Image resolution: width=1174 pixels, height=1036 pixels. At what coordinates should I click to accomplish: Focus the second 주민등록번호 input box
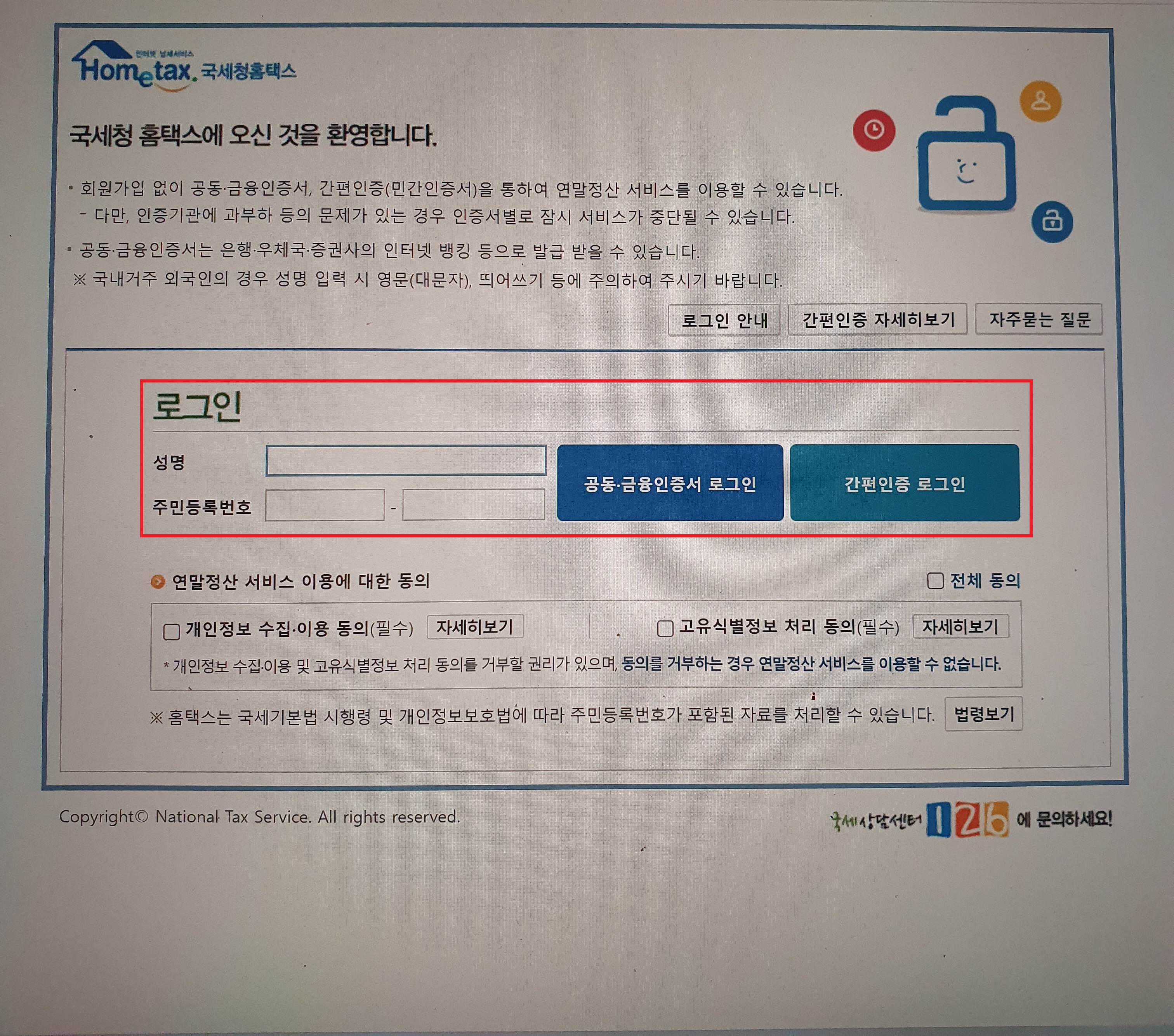tap(473, 504)
